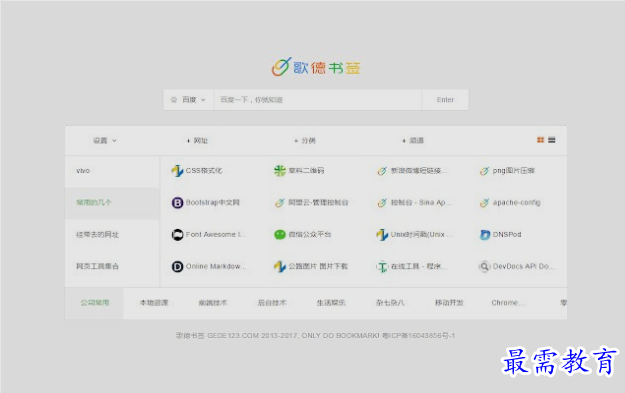Click the add 网址 button

(x=197, y=140)
